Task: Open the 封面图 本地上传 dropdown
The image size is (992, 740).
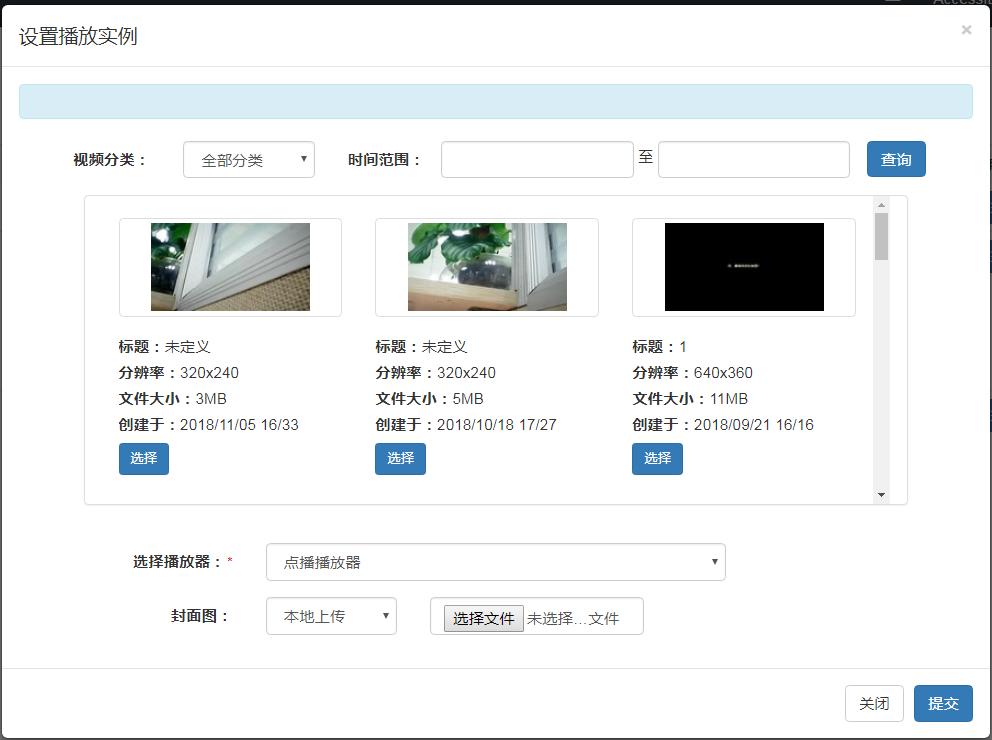Action: [332, 616]
